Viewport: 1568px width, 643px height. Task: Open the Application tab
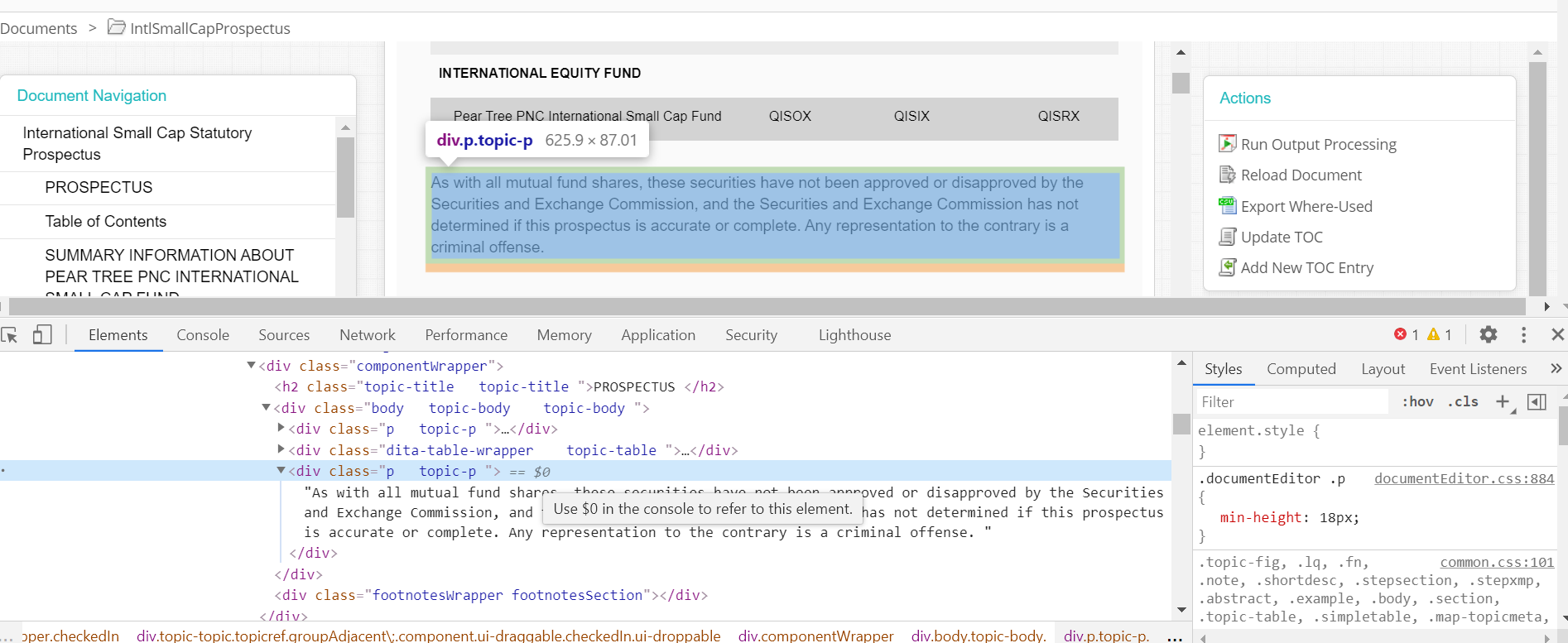[x=658, y=334]
